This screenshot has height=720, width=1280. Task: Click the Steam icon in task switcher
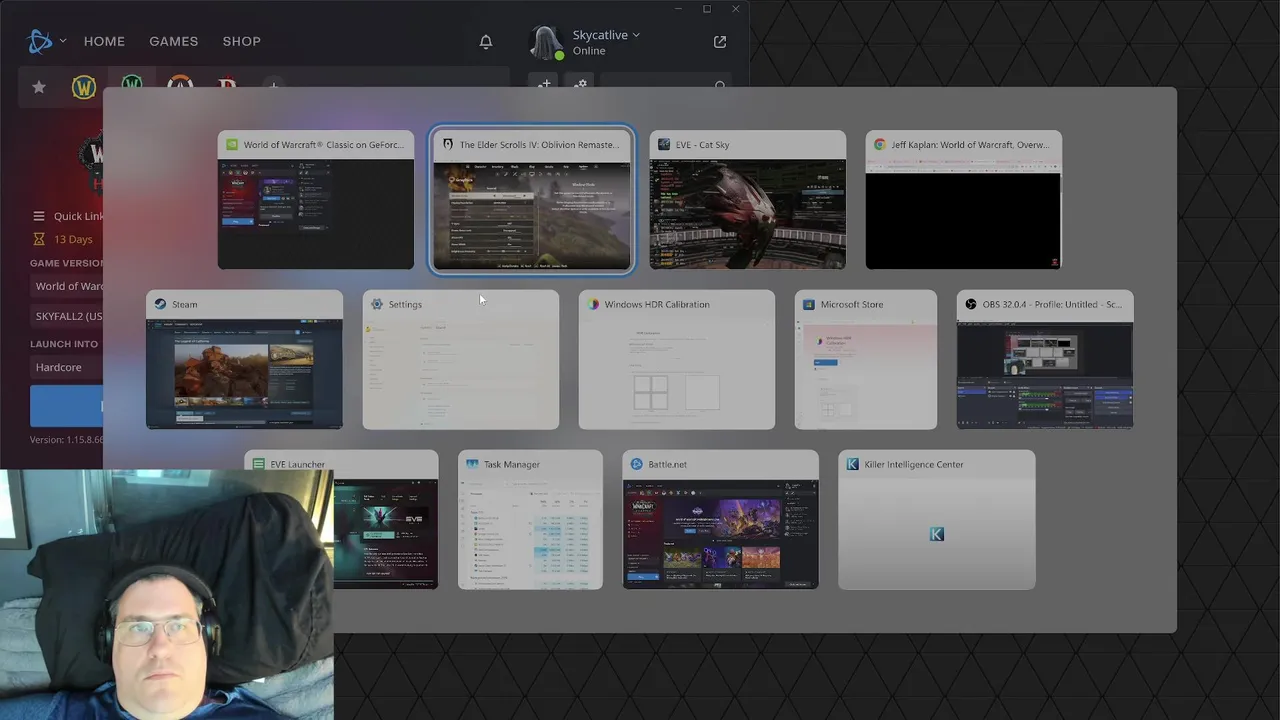point(160,304)
